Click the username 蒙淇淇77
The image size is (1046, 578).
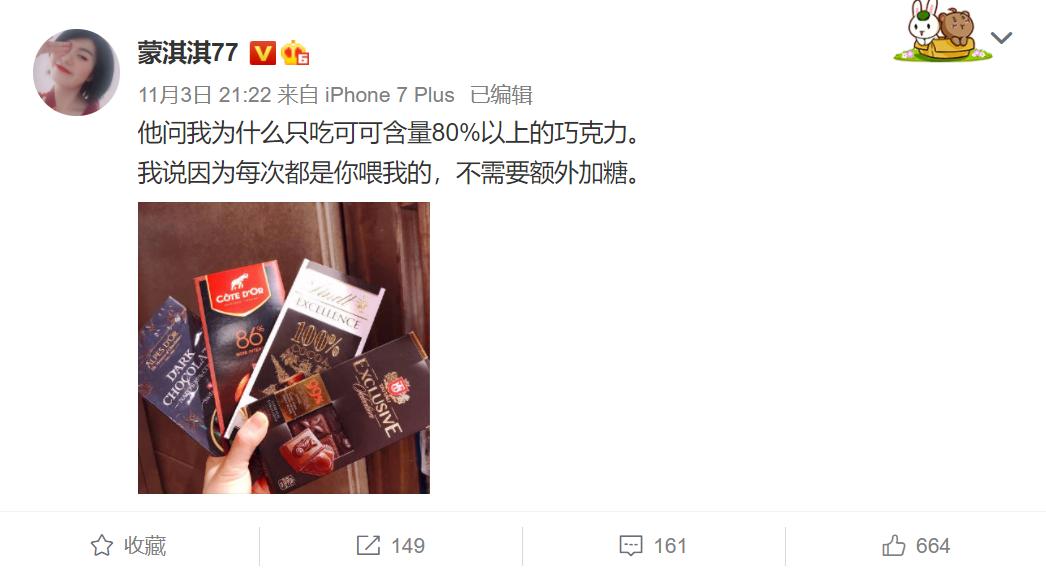click(x=187, y=52)
